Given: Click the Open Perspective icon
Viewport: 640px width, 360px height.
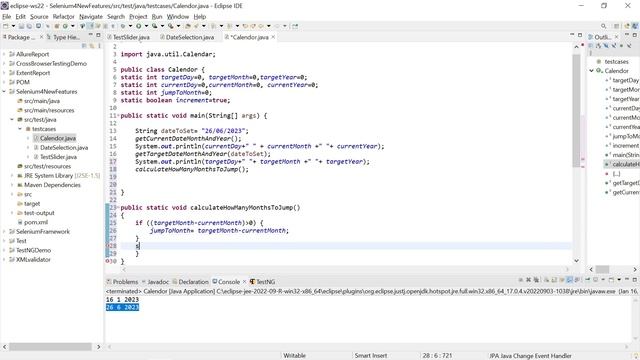Looking at the screenshot, I should point(617,26).
